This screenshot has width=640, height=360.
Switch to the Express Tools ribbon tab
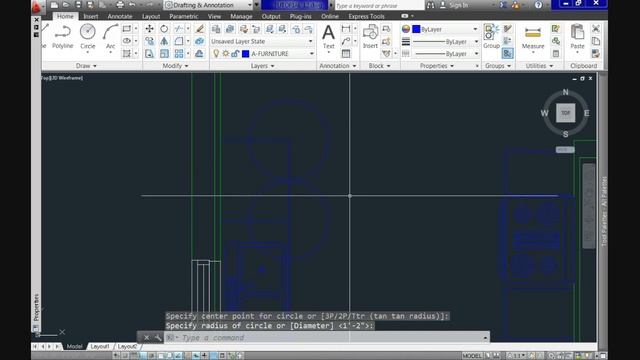click(x=366, y=16)
